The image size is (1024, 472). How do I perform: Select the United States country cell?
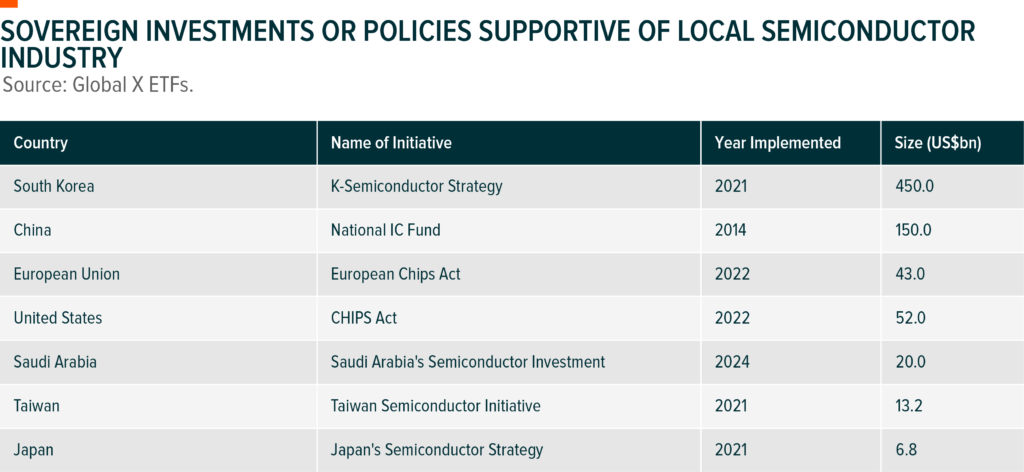tap(58, 318)
